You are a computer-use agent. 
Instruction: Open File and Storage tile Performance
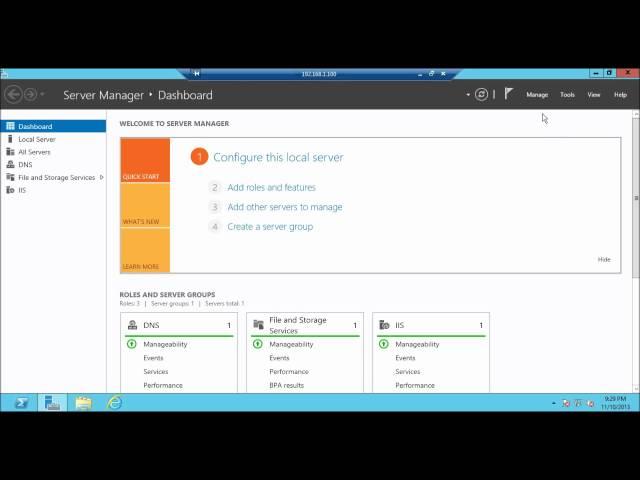289,371
